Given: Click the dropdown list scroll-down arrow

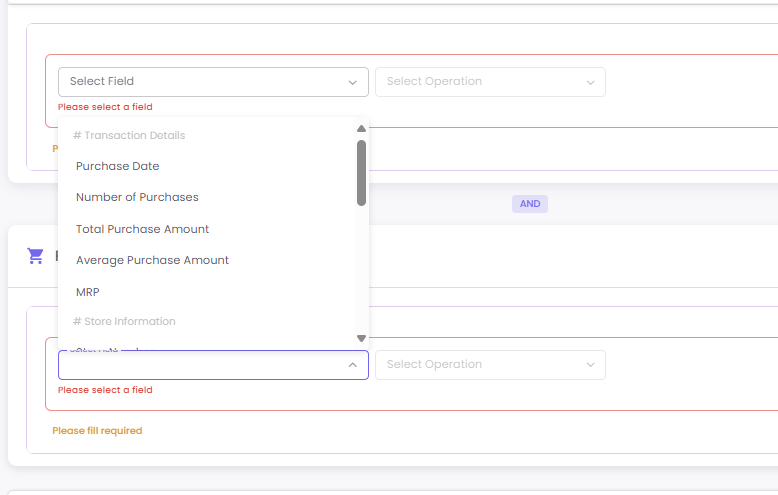Looking at the screenshot, I should [x=361, y=338].
